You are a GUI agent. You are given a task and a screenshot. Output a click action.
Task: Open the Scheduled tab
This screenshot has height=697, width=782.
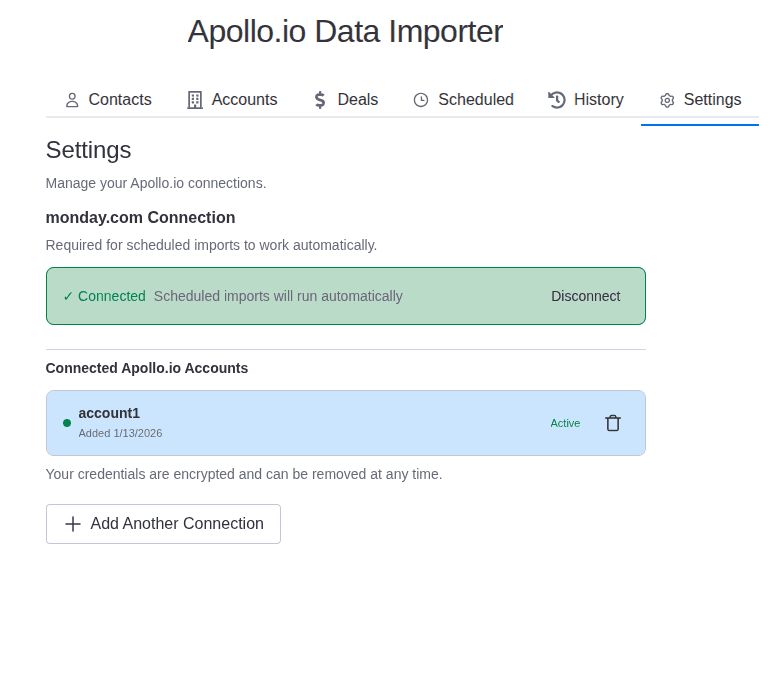pyautogui.click(x=463, y=100)
